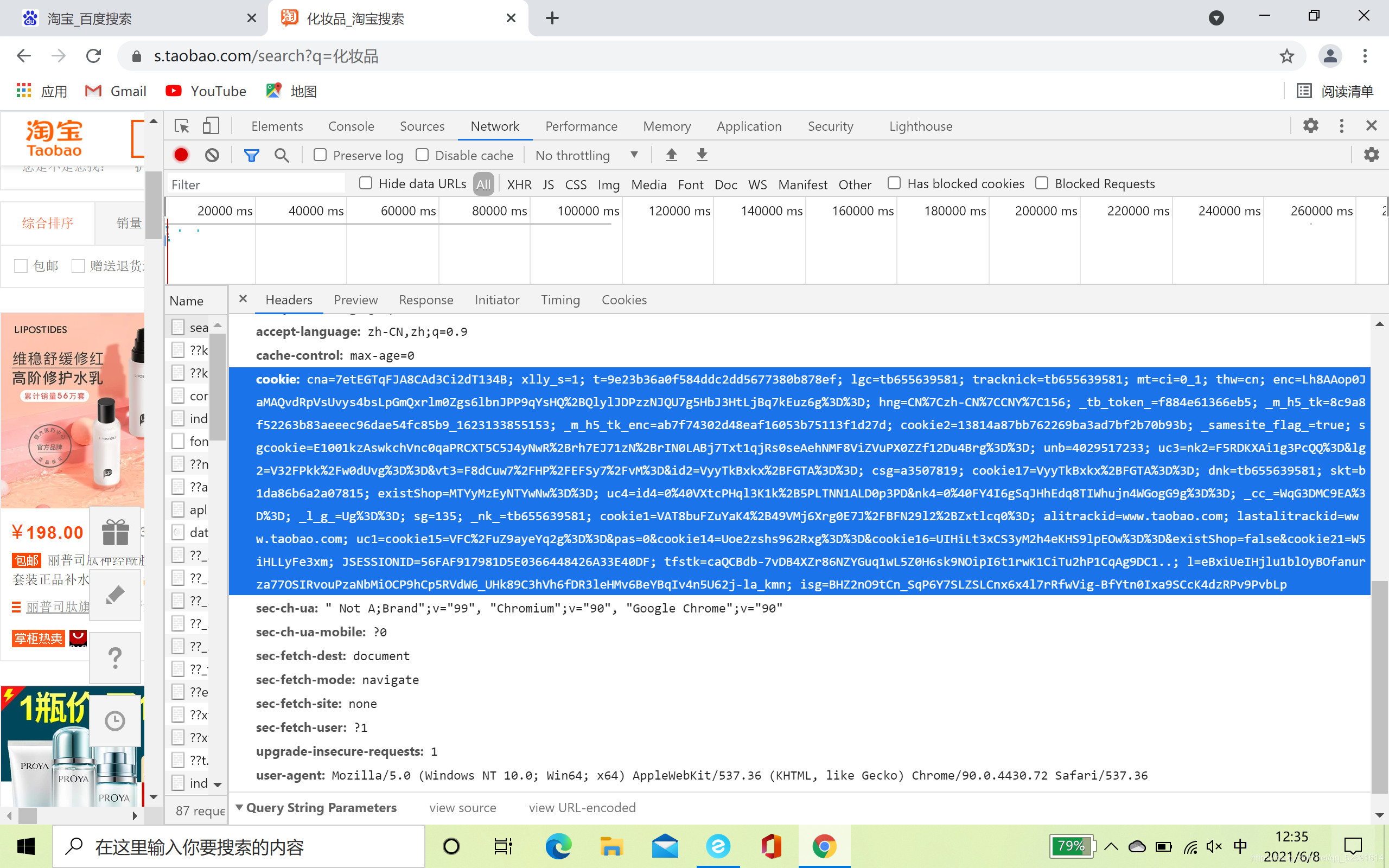Select the XHR filter button
The height and width of the screenshot is (868, 1389).
click(519, 184)
